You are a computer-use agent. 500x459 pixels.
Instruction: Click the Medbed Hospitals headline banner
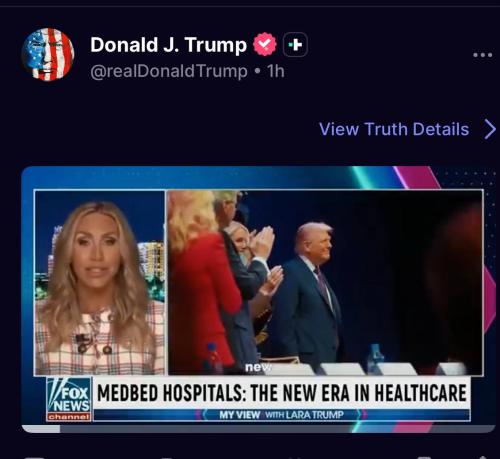click(x=282, y=393)
